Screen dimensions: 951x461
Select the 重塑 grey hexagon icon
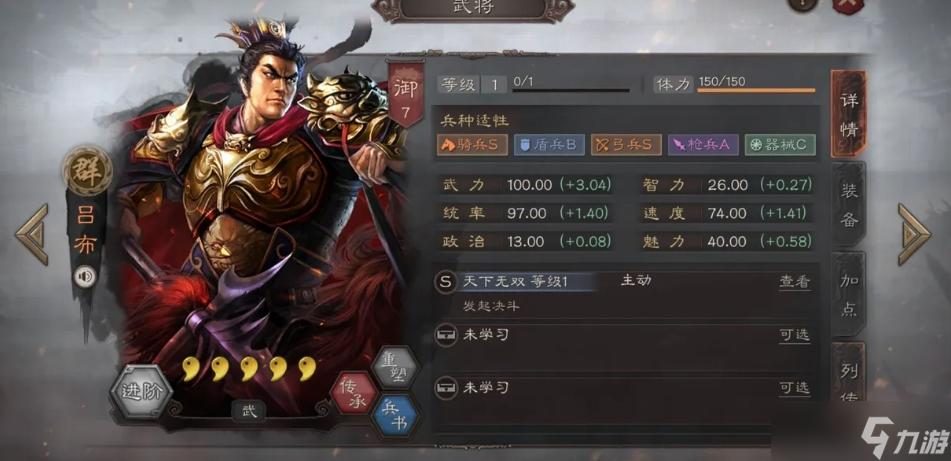coord(395,367)
